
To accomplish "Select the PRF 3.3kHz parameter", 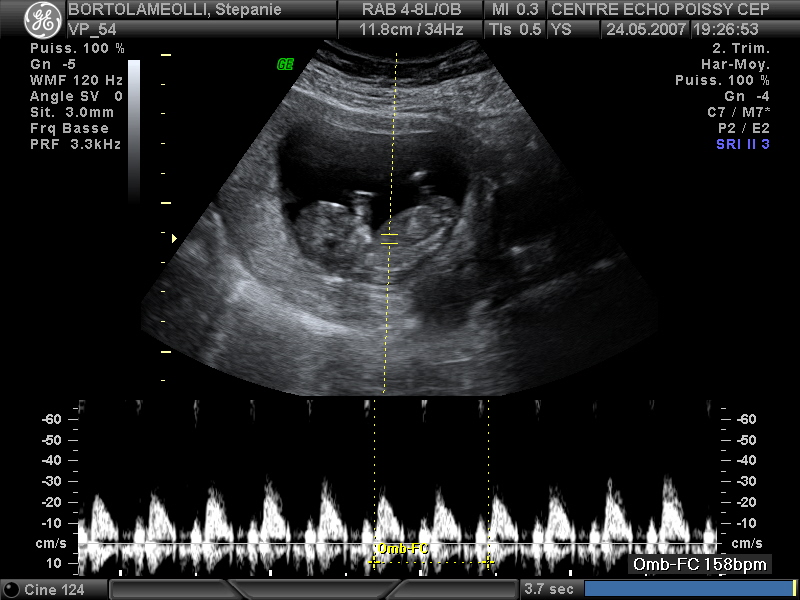I will pyautogui.click(x=75, y=144).
